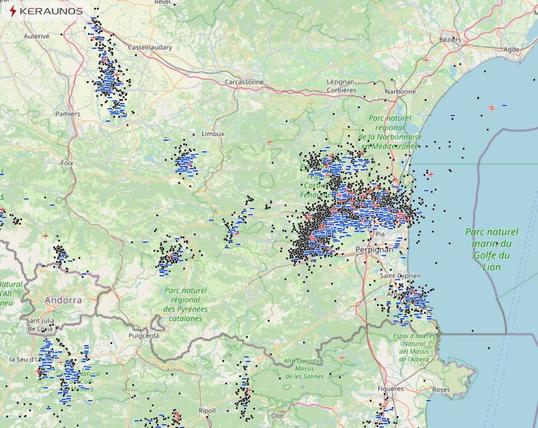Select the Olot town label
Image resolution: width=538 pixels, height=428 pixels.
(278, 415)
